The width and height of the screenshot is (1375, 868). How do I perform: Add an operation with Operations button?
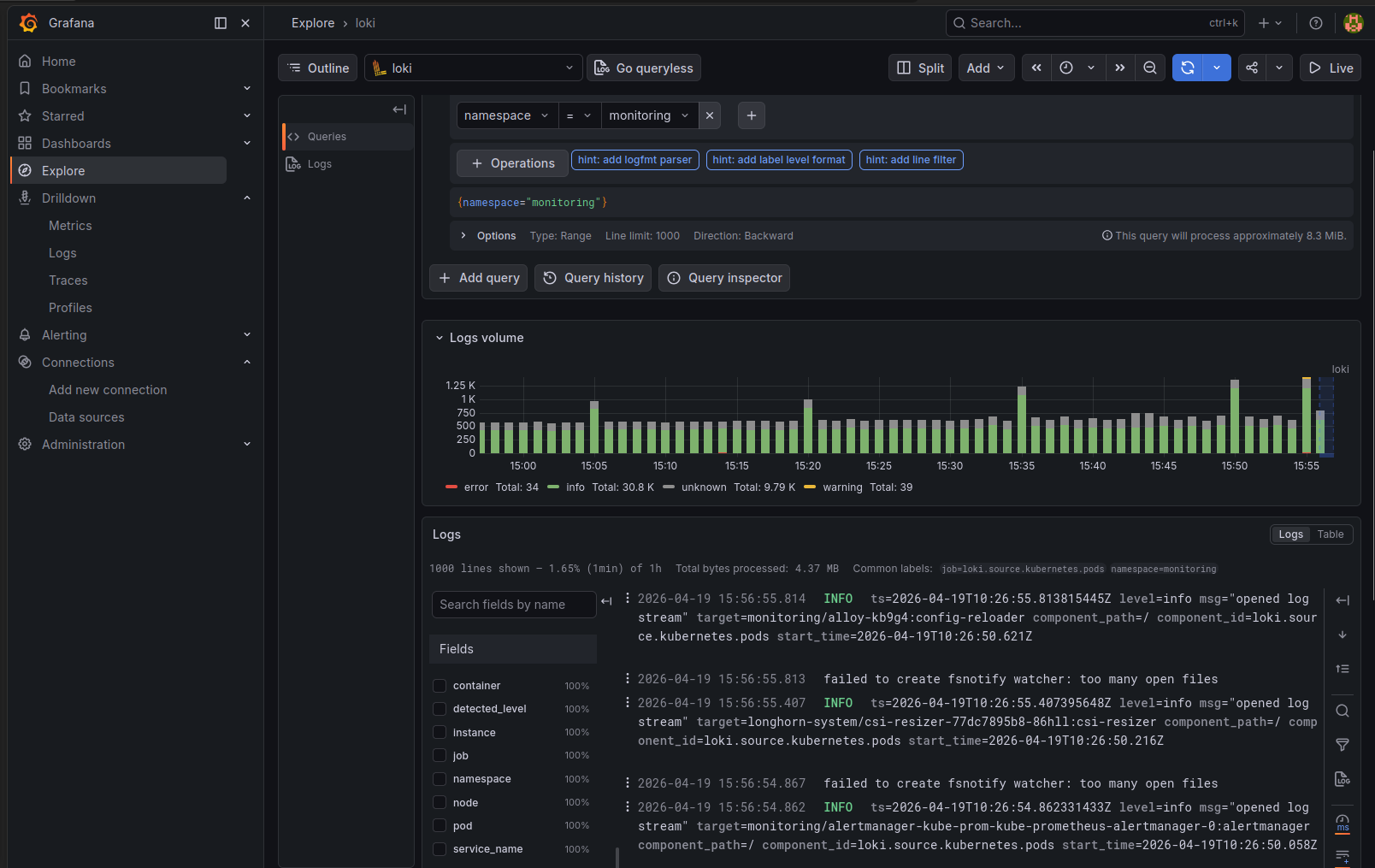512,163
